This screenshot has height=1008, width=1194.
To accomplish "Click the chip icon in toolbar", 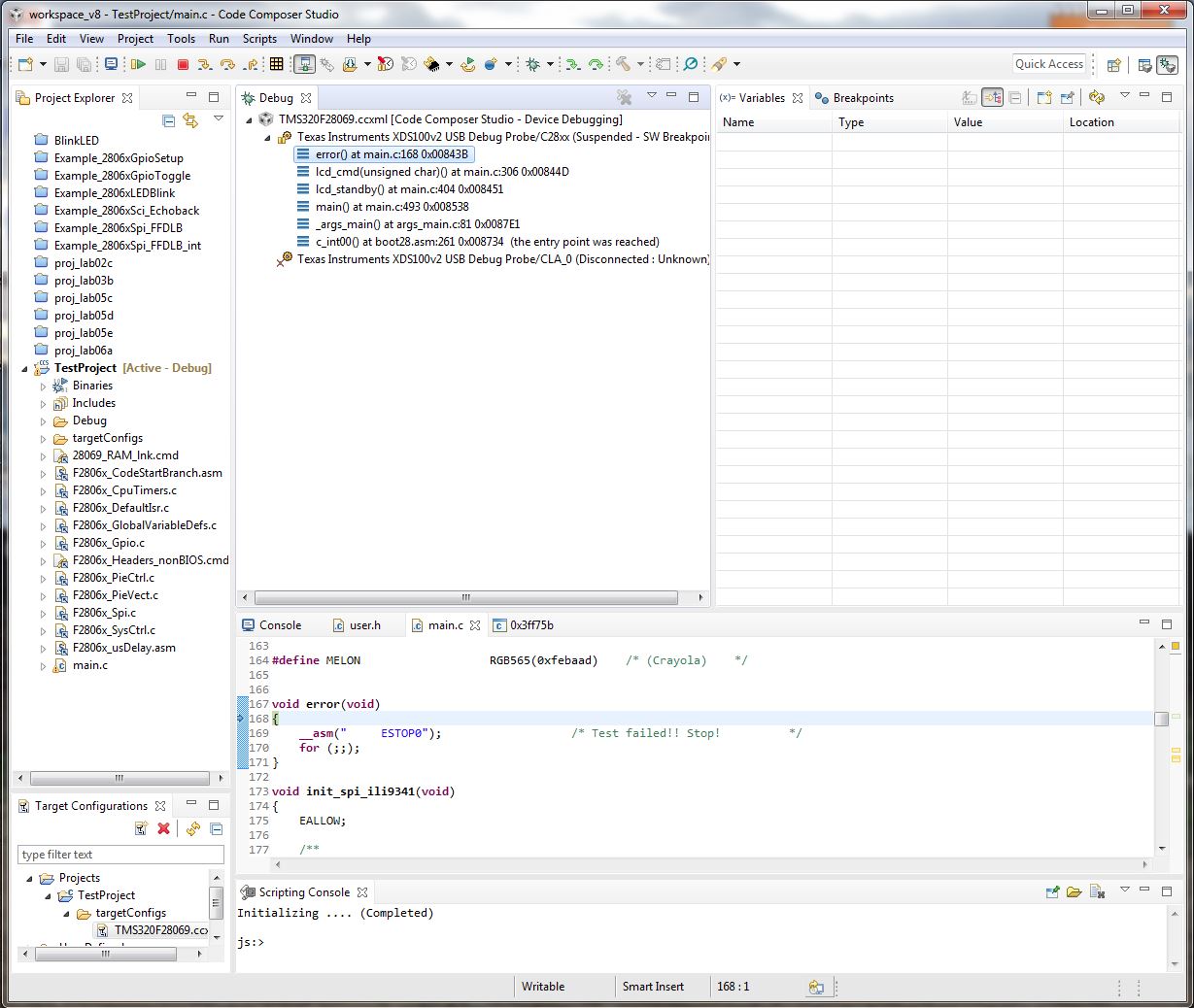I will 432,64.
